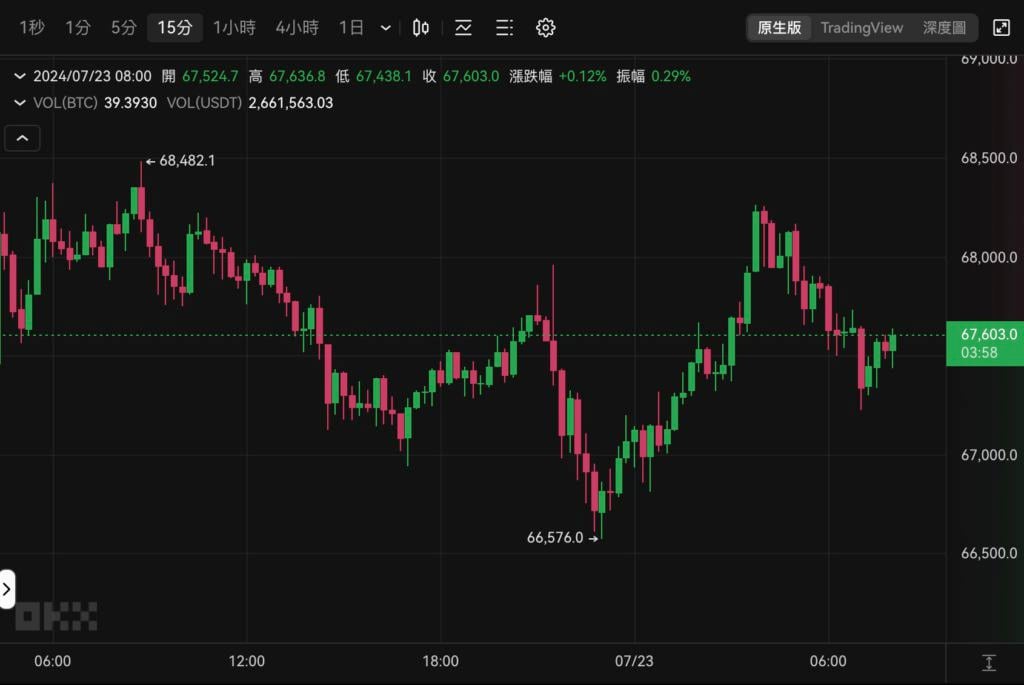Click the 68,500.0 price axis label

(989, 158)
